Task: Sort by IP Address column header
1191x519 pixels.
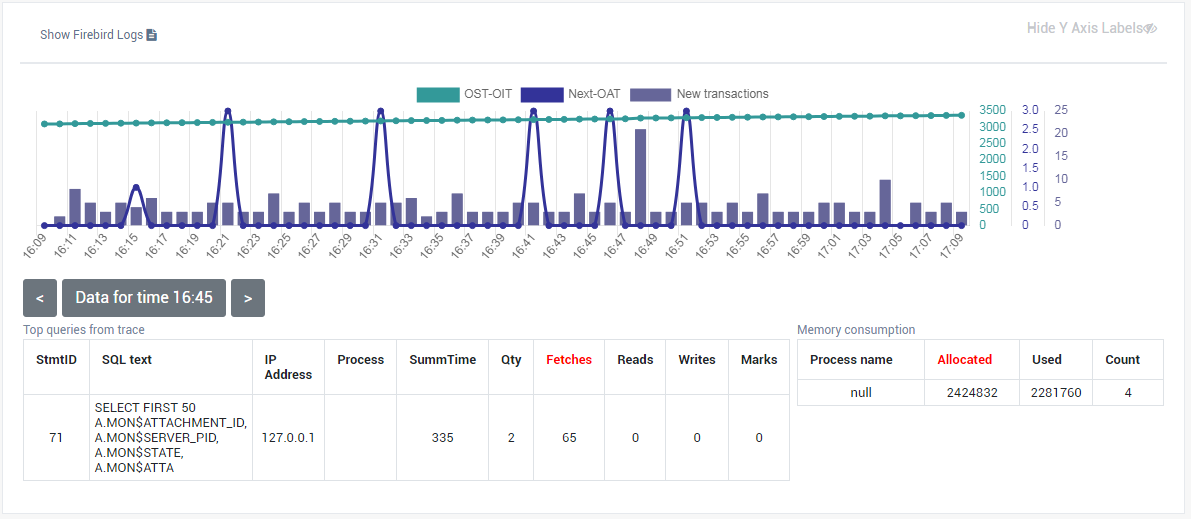Action: coord(288,367)
